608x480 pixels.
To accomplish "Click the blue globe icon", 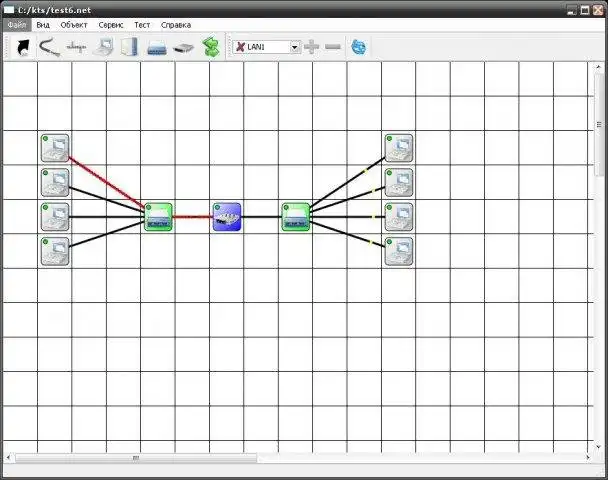I will [358, 47].
